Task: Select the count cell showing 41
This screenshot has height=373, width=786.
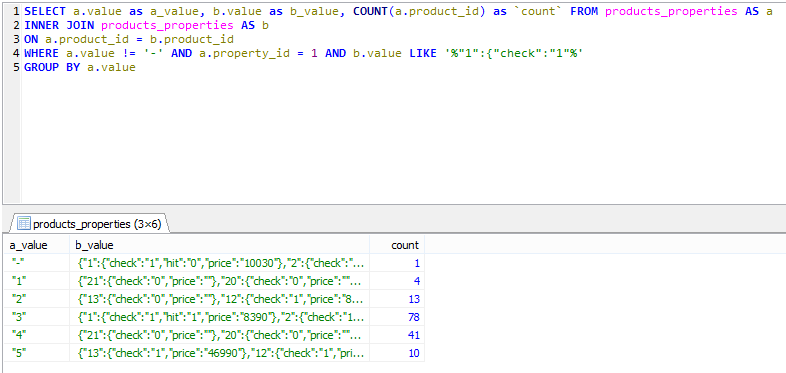Action: (x=397, y=335)
